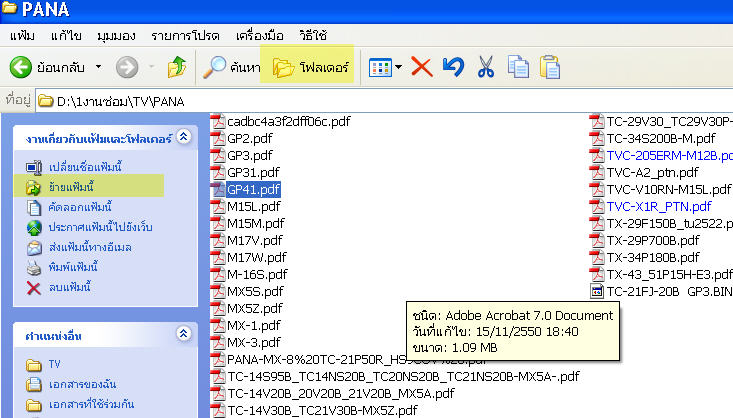Select file TX-29P700B.pdf

[653, 240]
